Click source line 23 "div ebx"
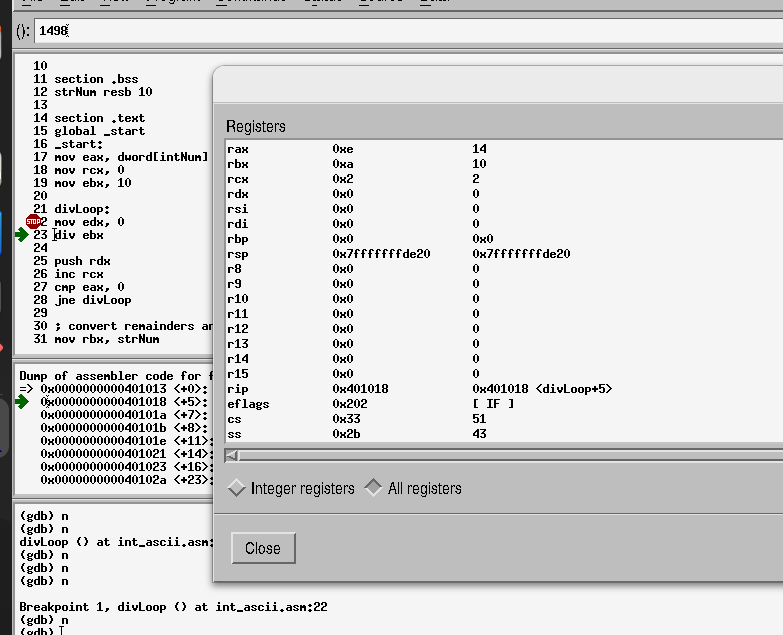783x635 pixels. (78, 235)
